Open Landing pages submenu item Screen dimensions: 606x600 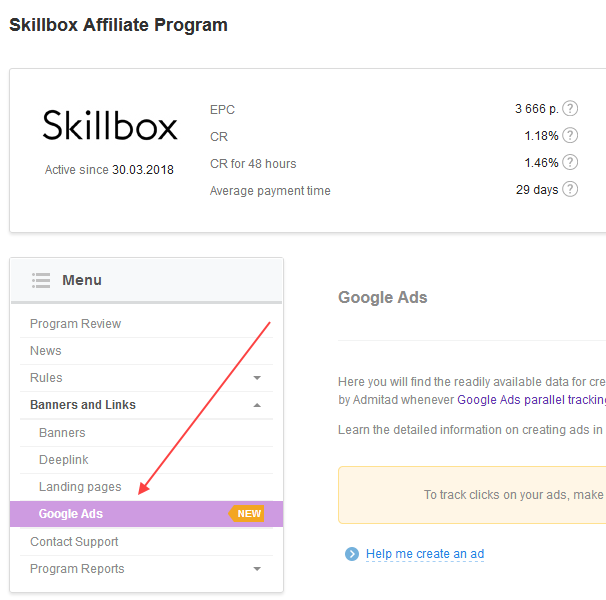146,487
